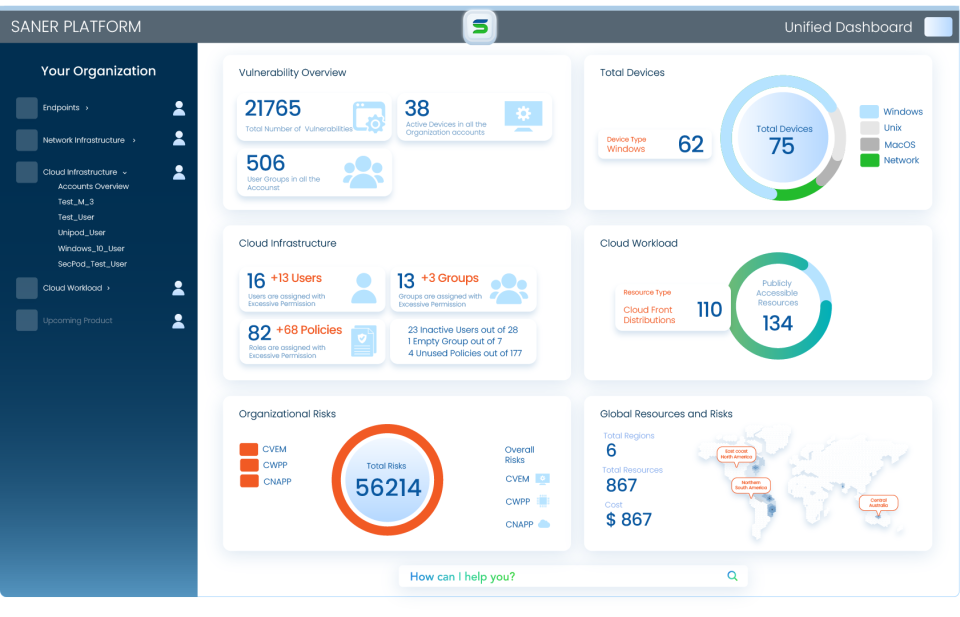Click the user groups people icon
Image resolution: width=960 pixels, height=617 pixels.
[x=363, y=172]
